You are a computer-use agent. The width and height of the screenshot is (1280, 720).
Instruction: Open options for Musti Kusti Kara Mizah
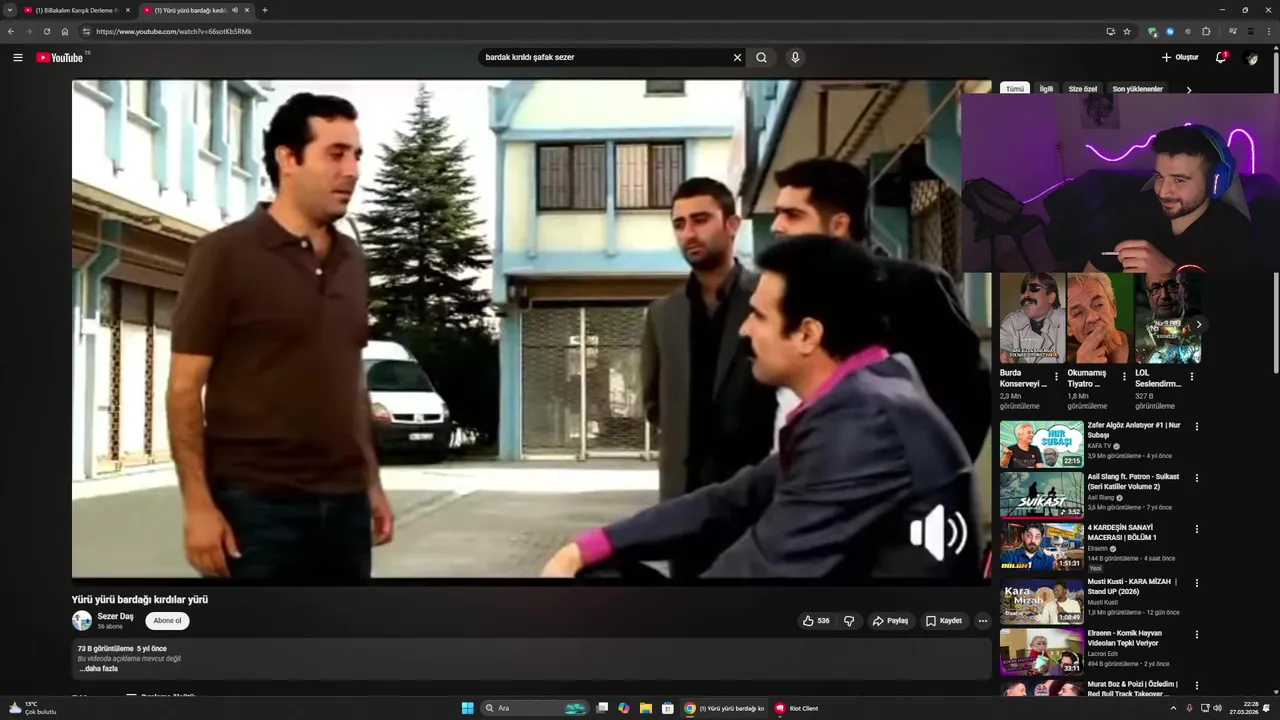1196,583
